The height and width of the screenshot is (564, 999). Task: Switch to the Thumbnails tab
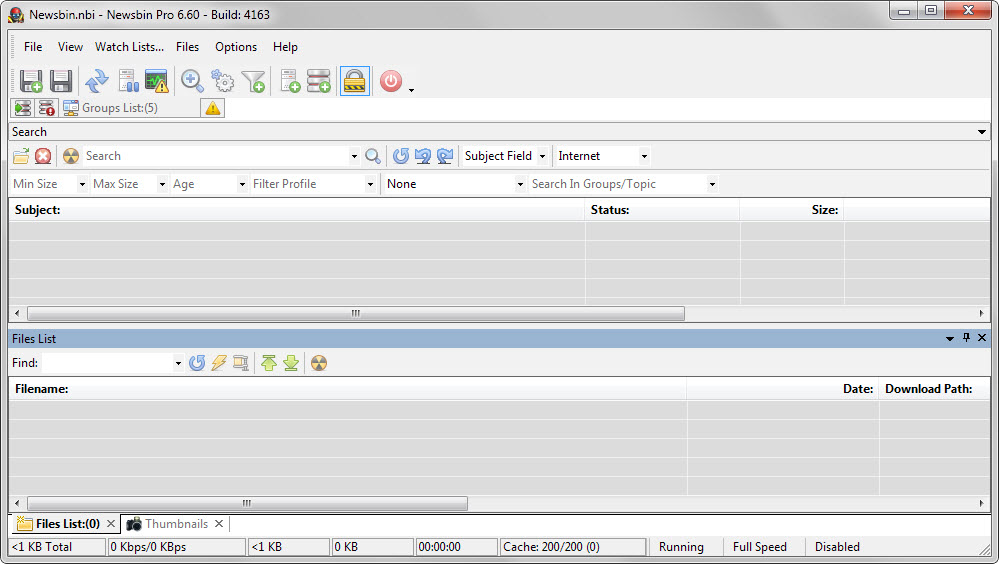pos(176,524)
